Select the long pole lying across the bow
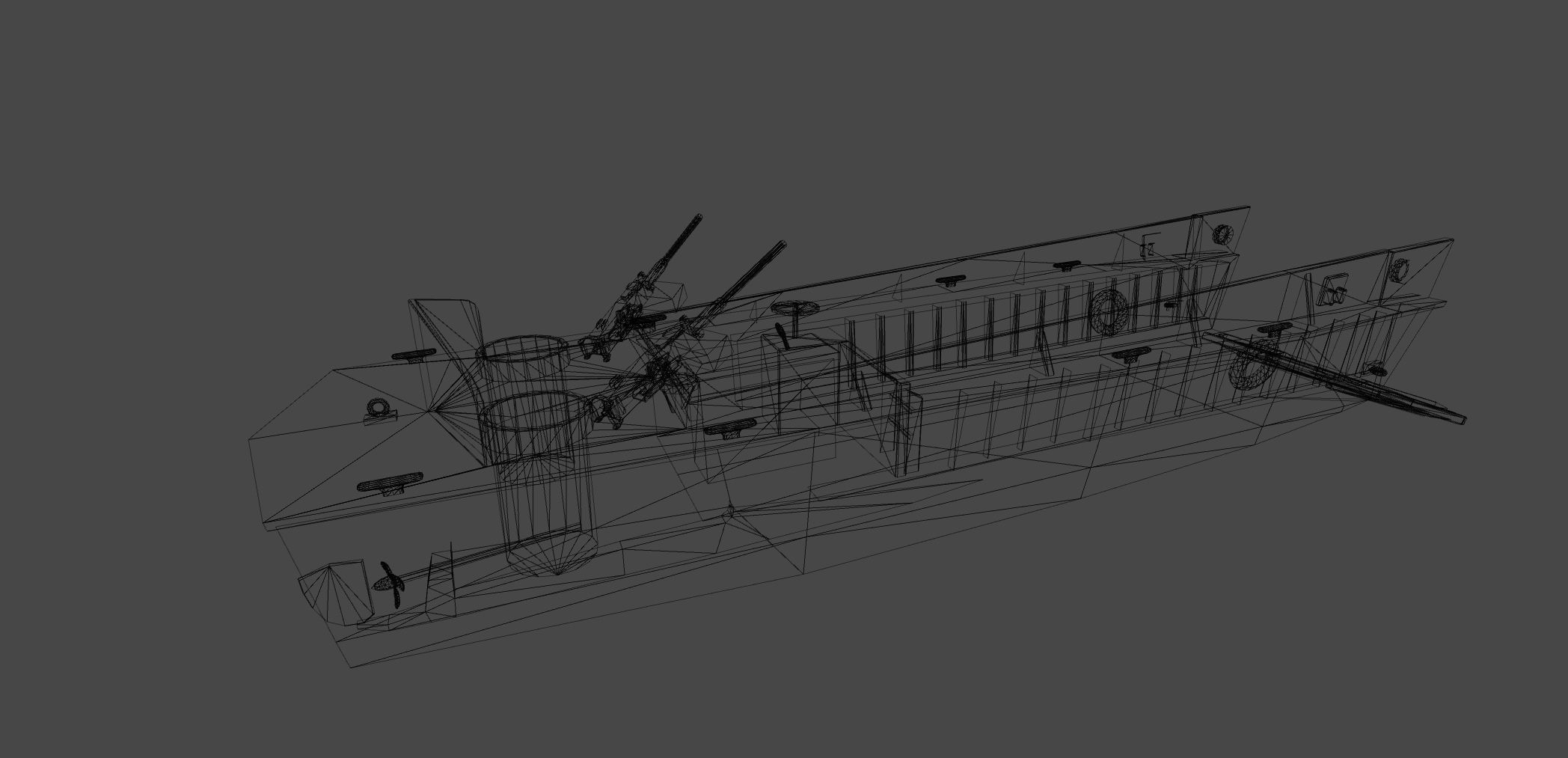Screen dimensions: 1568x758 point(1334,379)
